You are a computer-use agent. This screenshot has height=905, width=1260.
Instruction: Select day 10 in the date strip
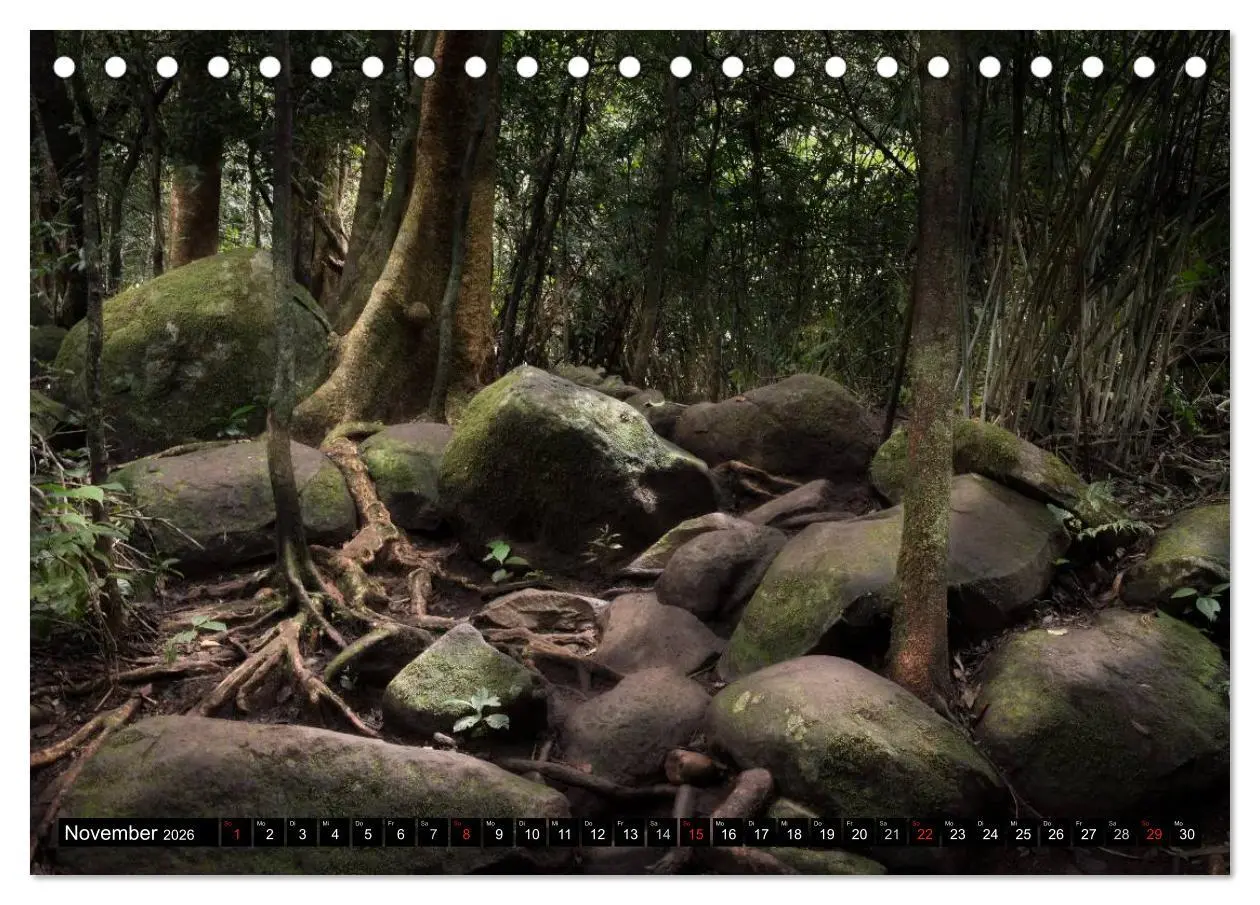tap(531, 833)
